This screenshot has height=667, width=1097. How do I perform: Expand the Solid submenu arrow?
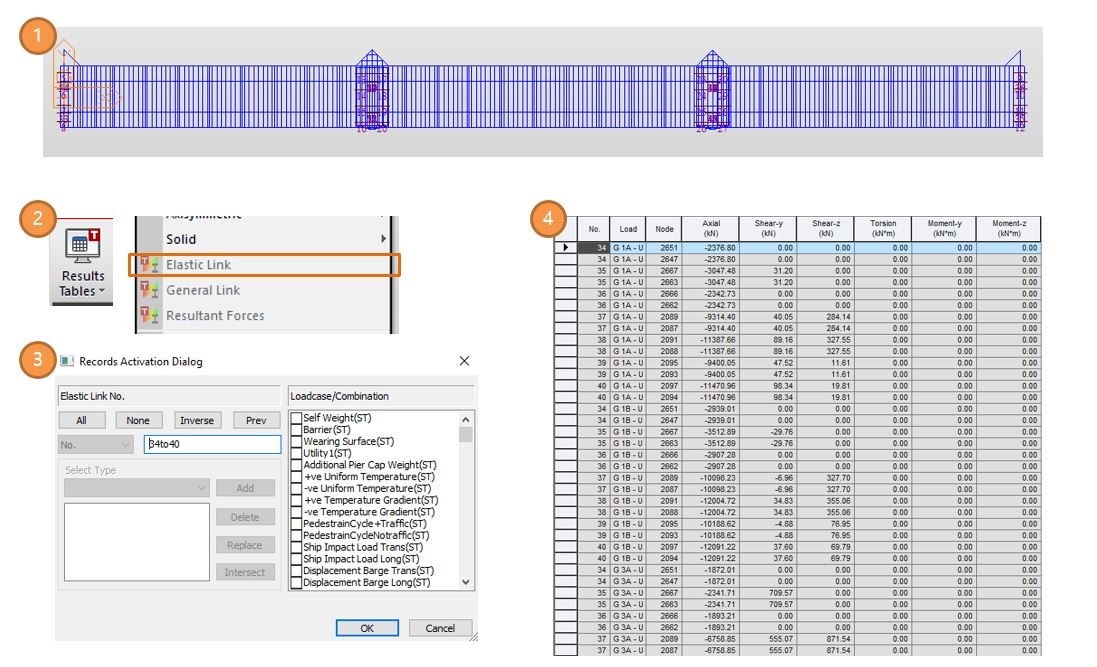click(383, 239)
